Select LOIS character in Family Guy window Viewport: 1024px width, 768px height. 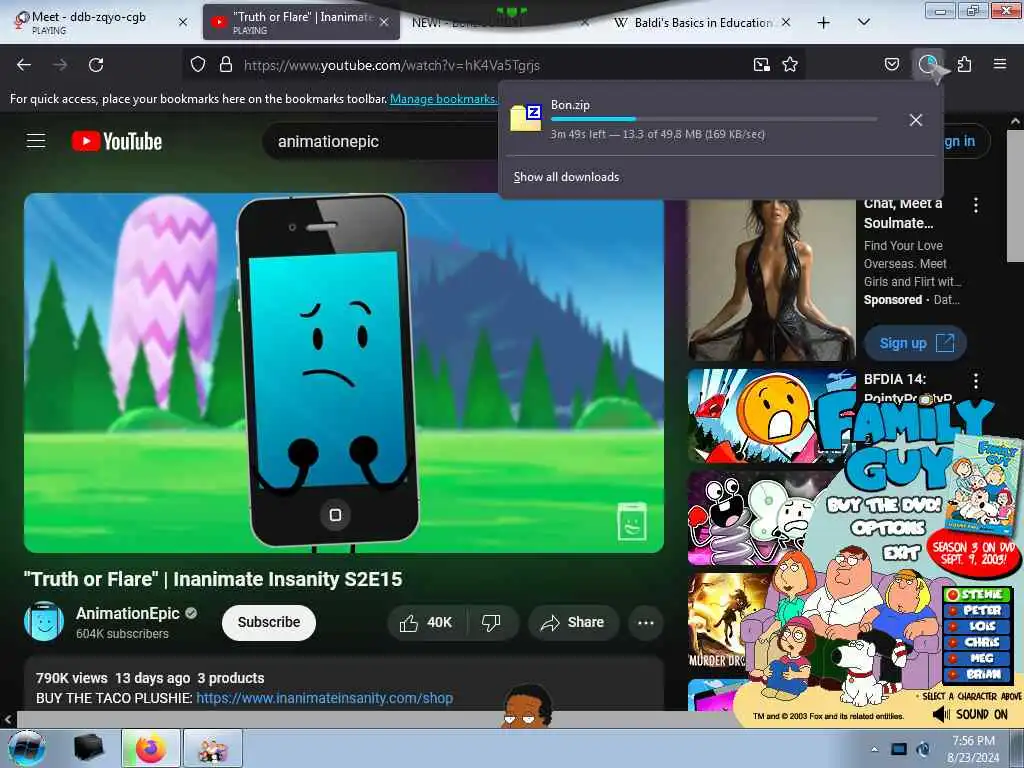[x=978, y=626]
